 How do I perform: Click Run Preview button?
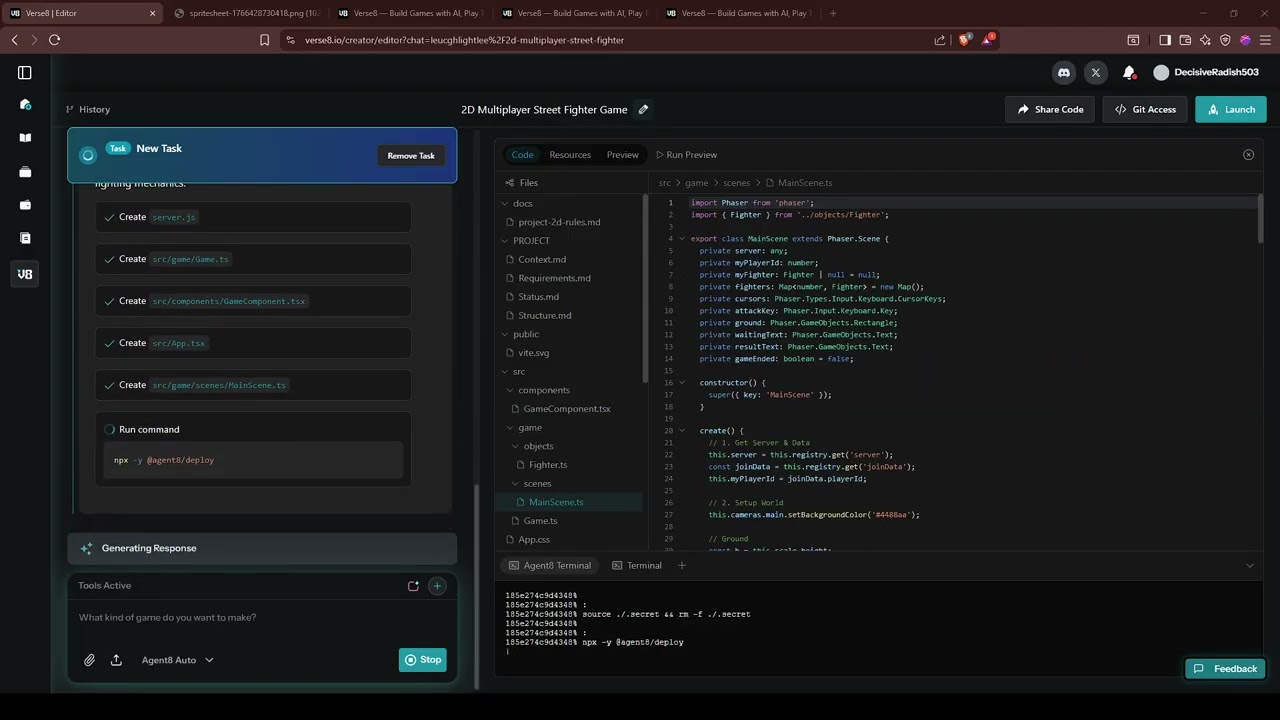686,155
